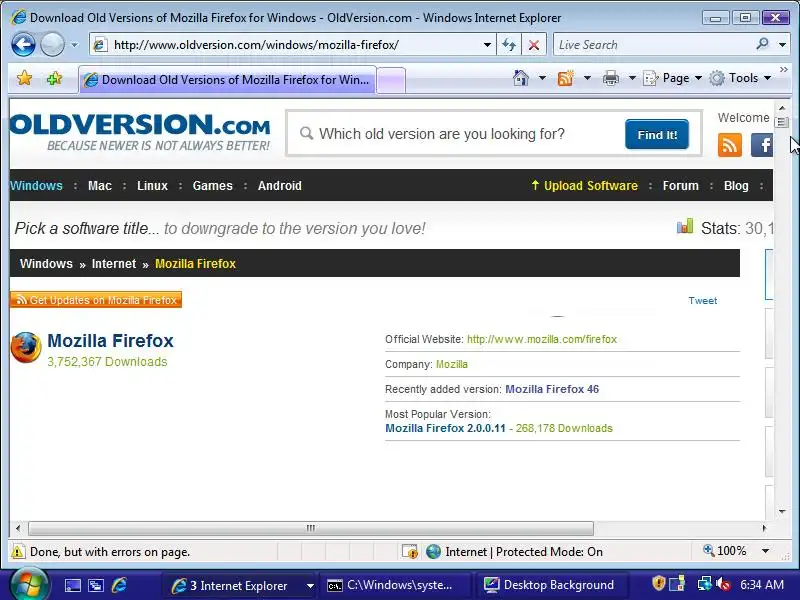
Task: Open the recent pages dropdown beside Forward
Action: point(74,45)
